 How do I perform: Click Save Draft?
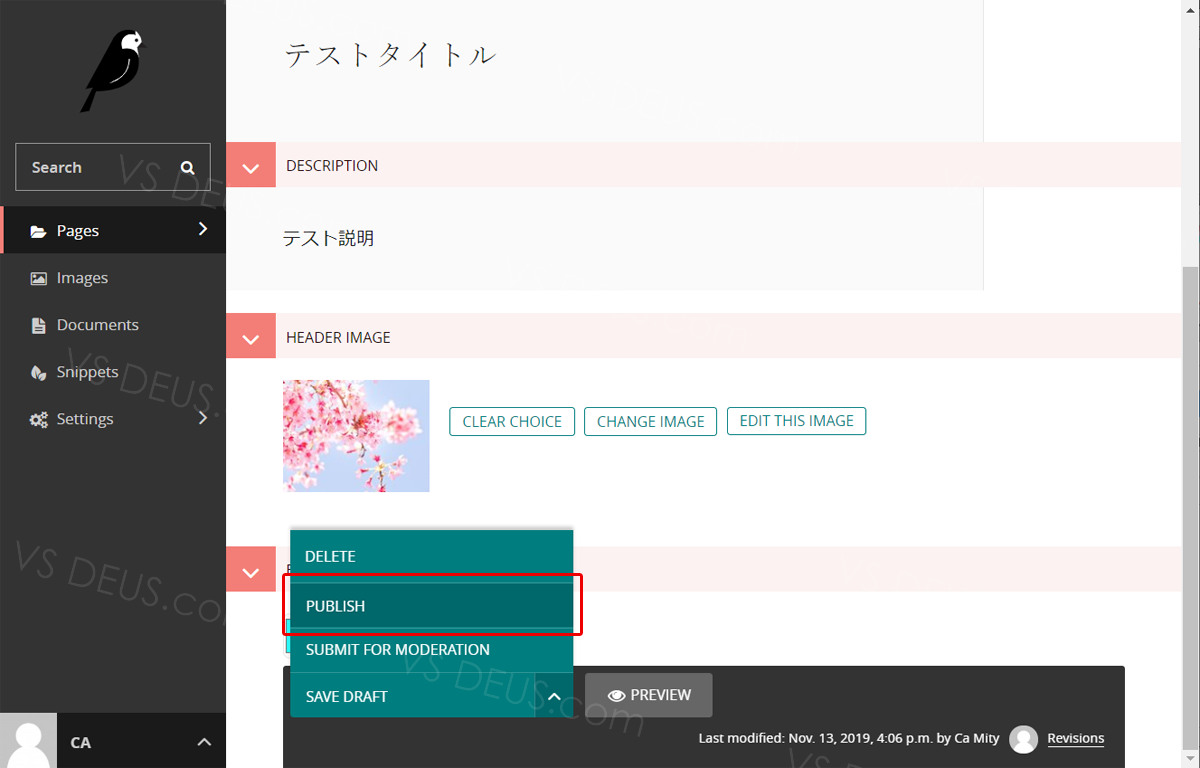point(413,696)
